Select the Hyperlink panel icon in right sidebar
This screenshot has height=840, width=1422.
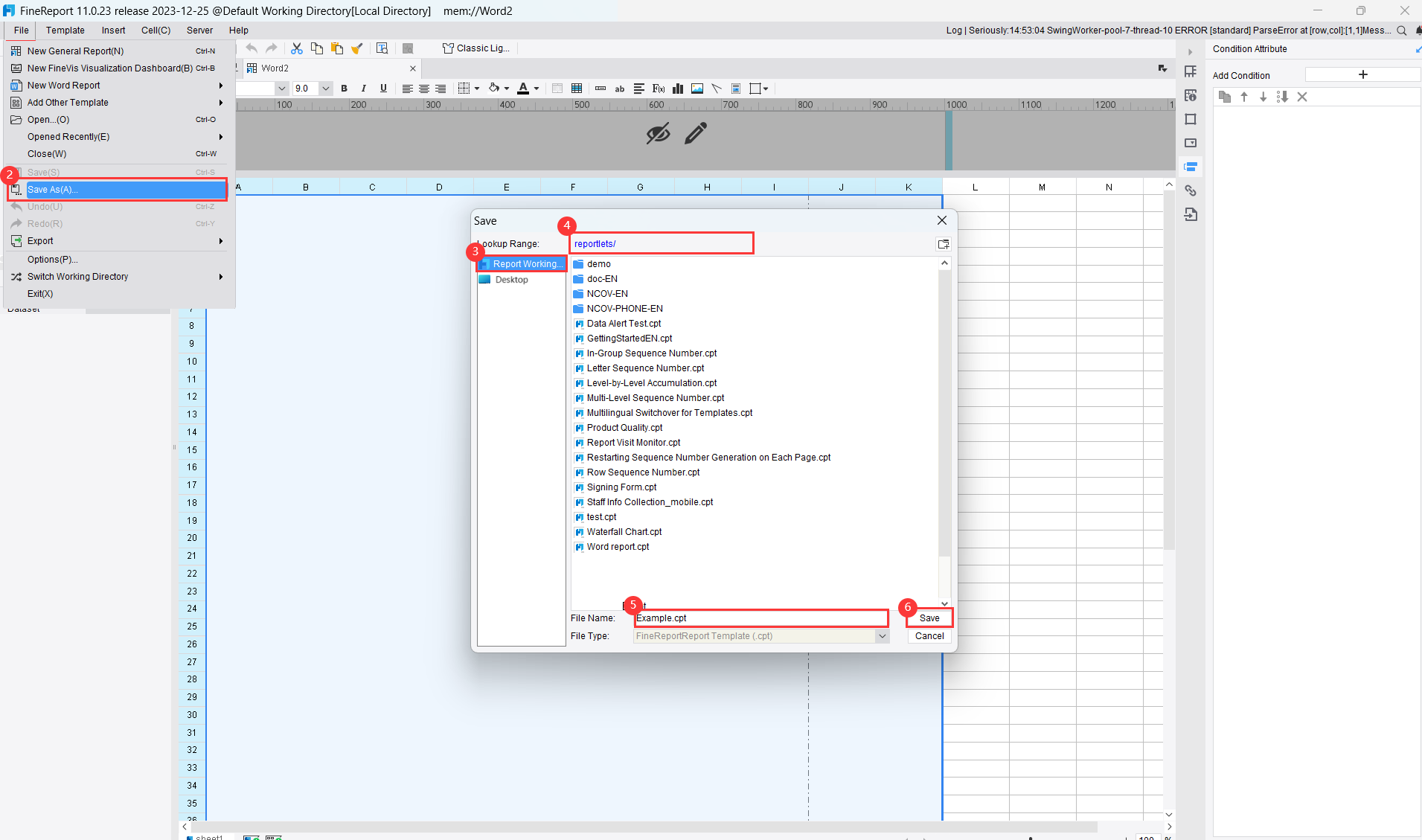(x=1191, y=190)
